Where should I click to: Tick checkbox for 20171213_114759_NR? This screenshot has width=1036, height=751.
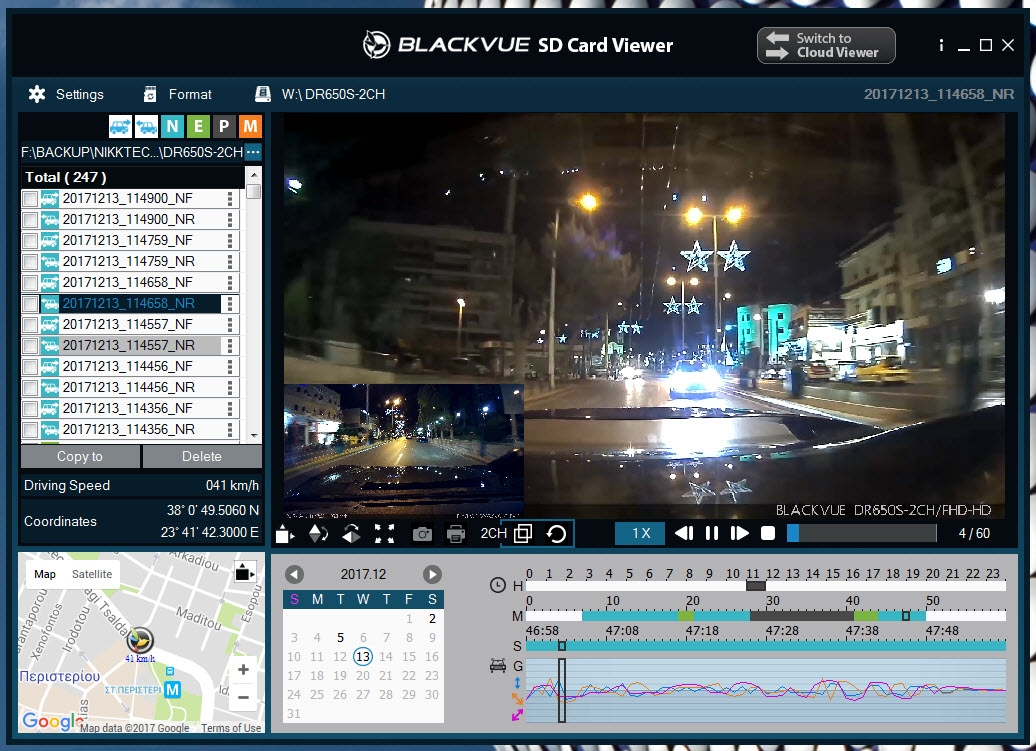[30, 262]
